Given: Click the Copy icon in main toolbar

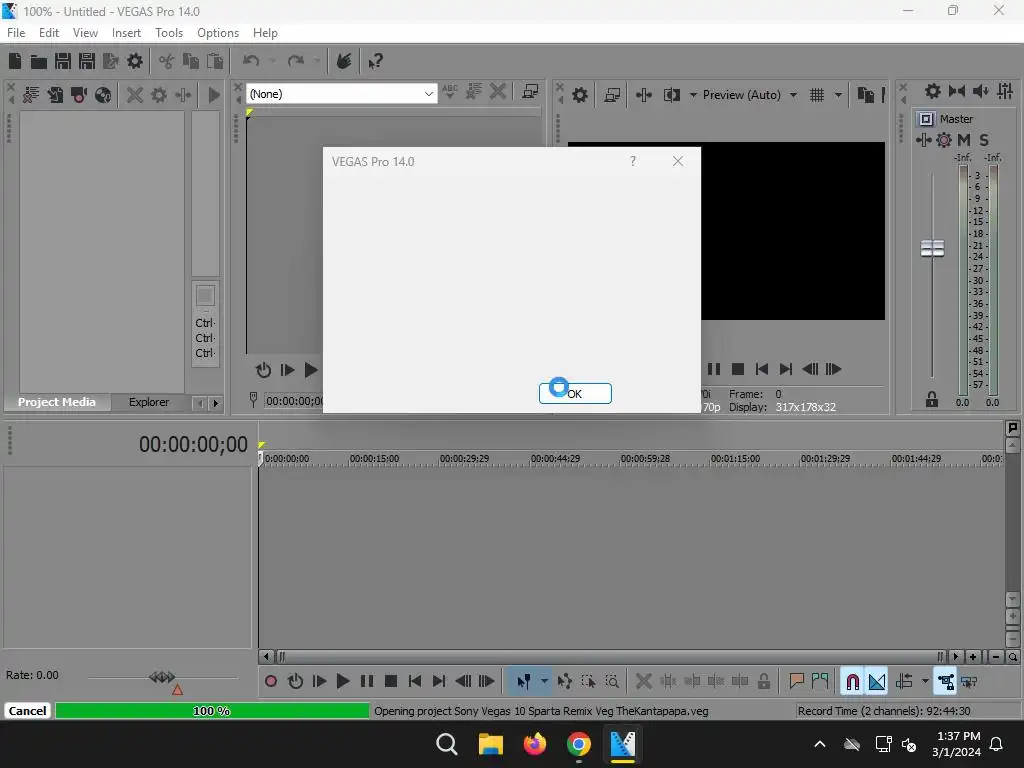Looking at the screenshot, I should 191,61.
